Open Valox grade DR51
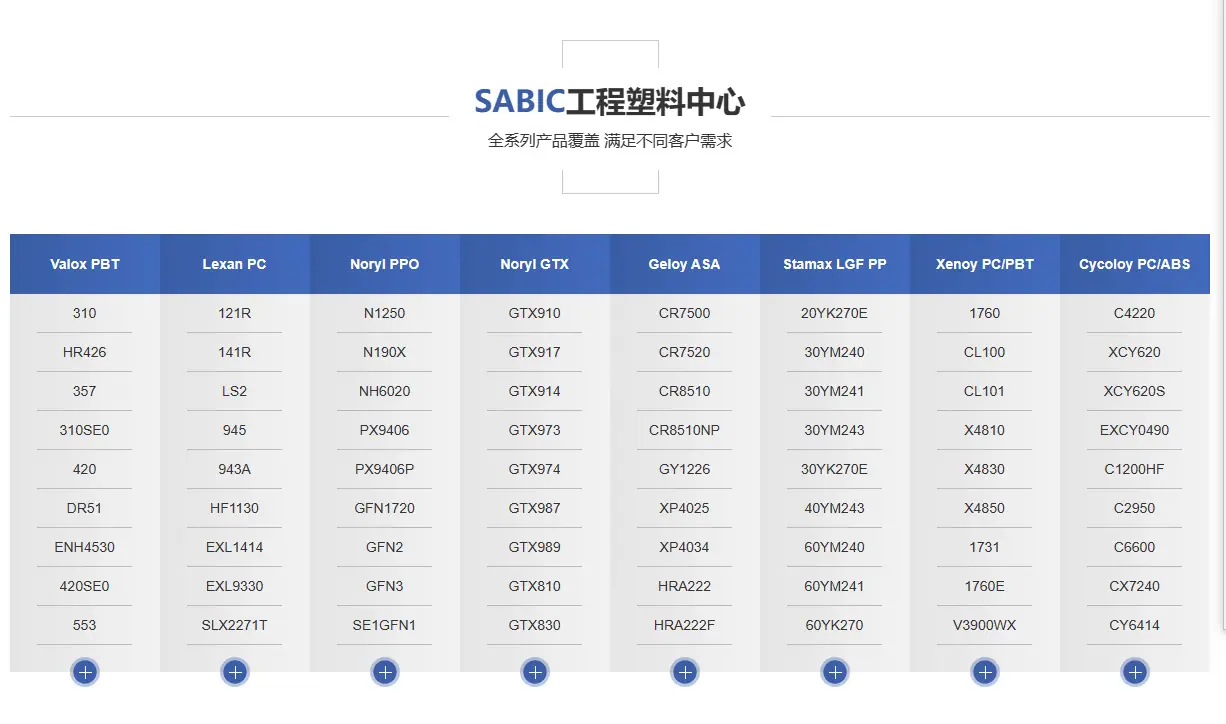The width and height of the screenshot is (1226, 724). tap(85, 508)
